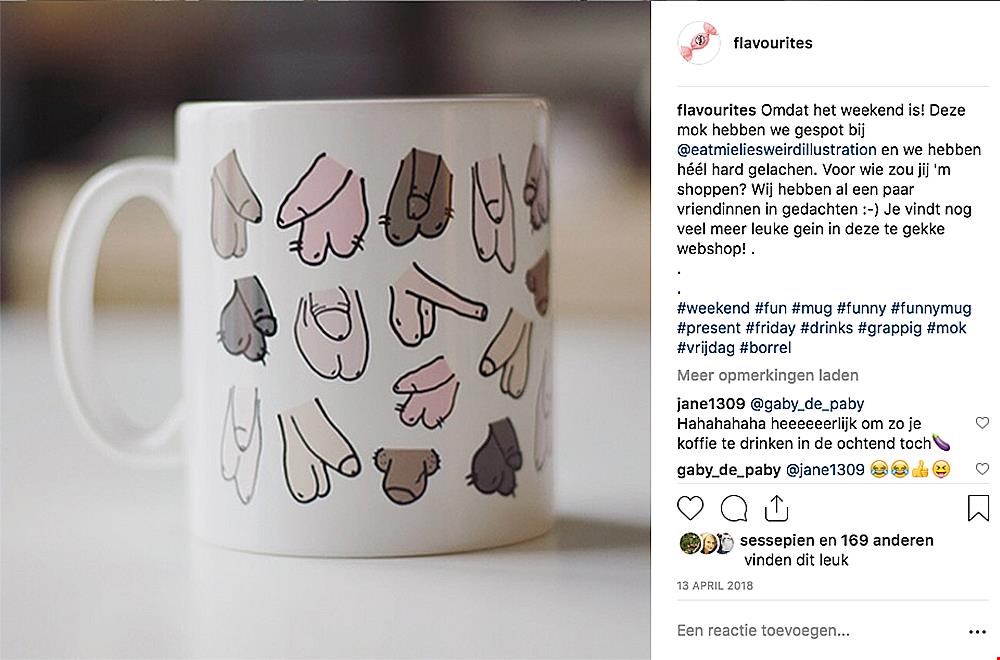Viewport: 1000px width, 660px height.
Task: Open the @gaby_de_paby mention in the comment
Action: click(x=807, y=404)
